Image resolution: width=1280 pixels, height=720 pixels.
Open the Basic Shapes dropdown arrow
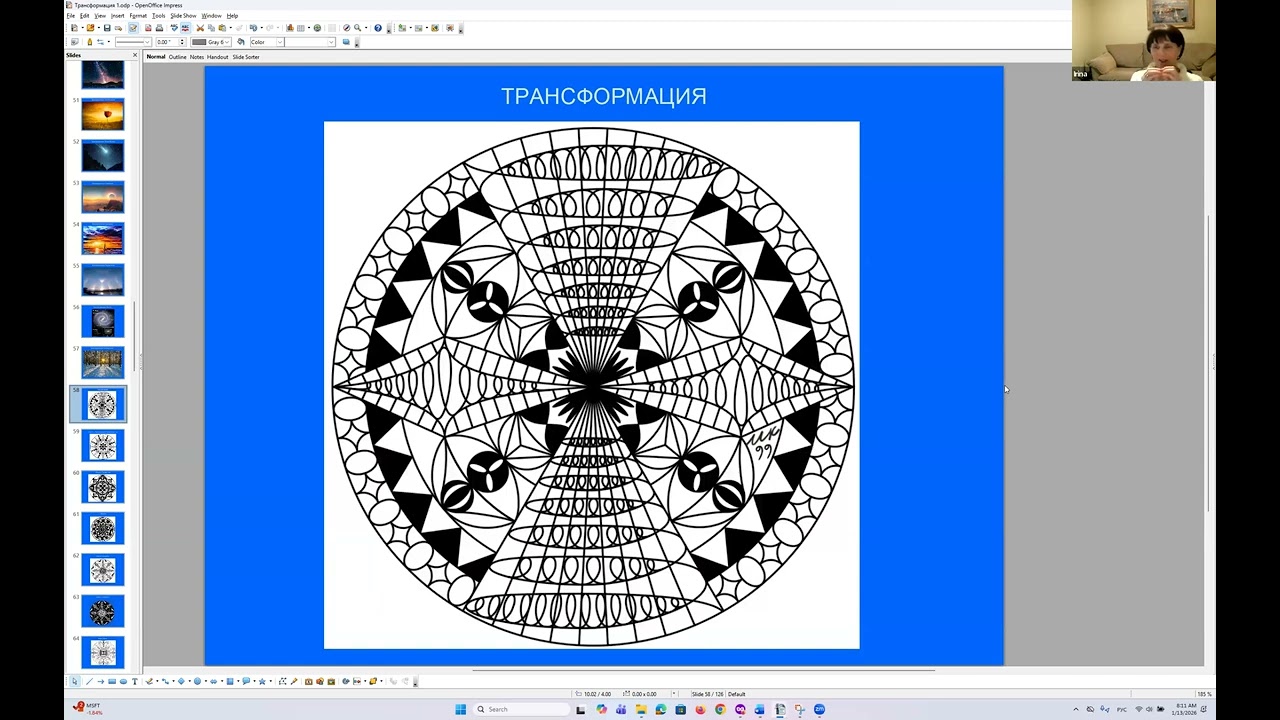[189, 681]
